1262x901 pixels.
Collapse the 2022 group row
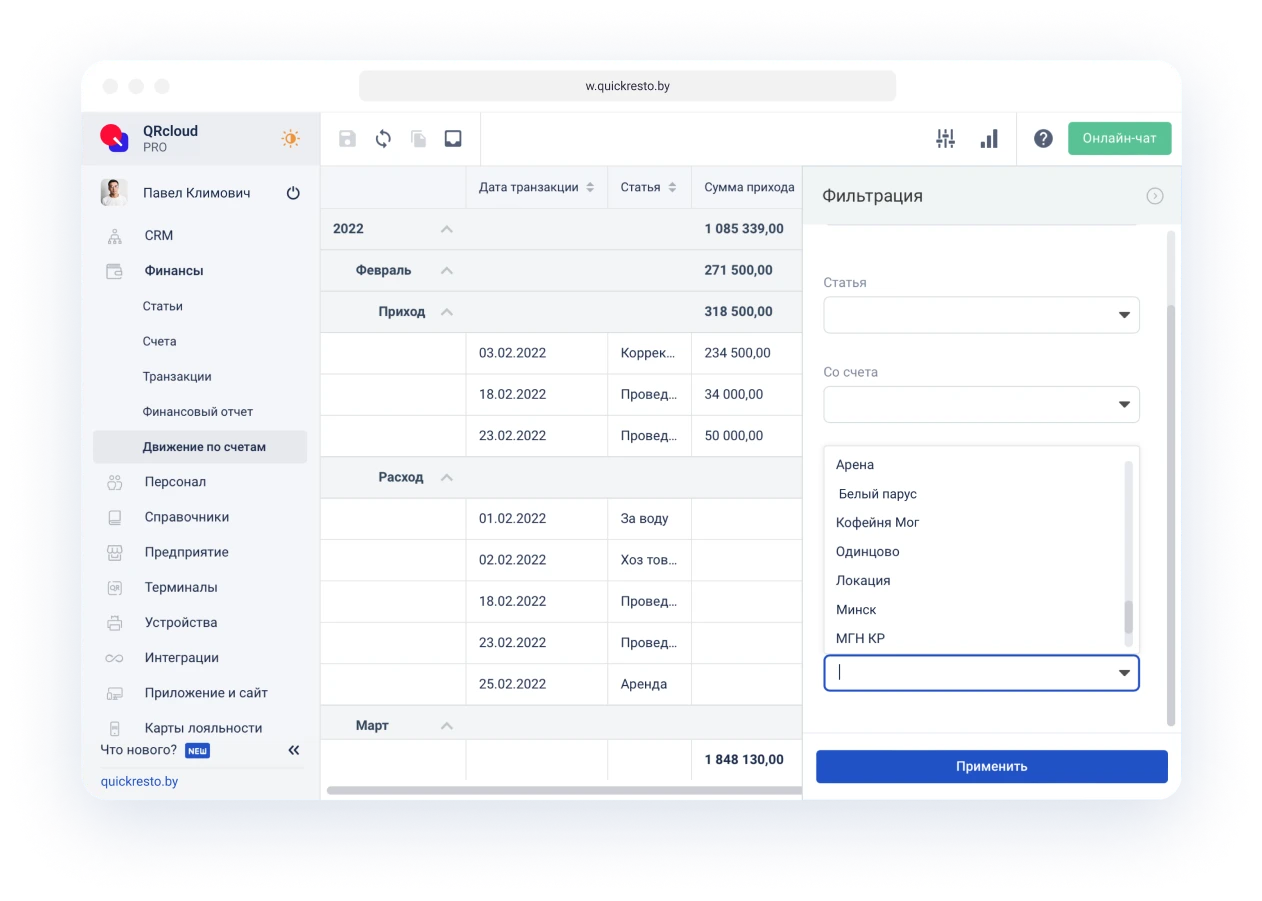(x=447, y=229)
